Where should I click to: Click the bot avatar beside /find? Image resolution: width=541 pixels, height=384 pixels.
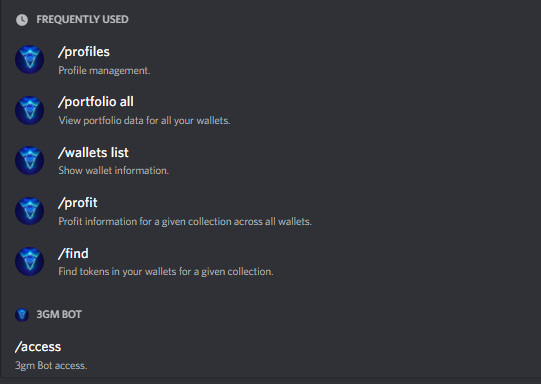[29, 261]
